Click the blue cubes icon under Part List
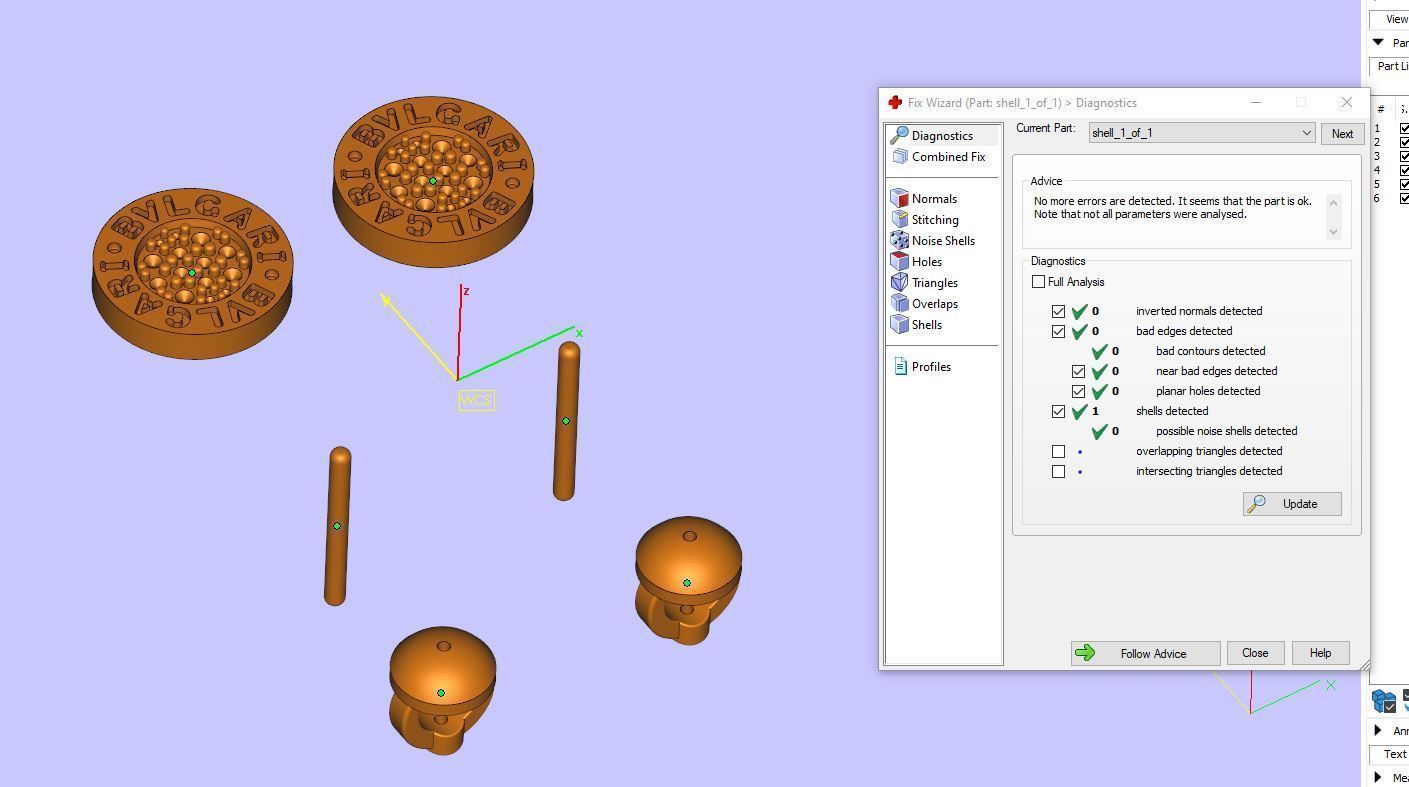Viewport: 1409px width, 787px height. click(1384, 701)
